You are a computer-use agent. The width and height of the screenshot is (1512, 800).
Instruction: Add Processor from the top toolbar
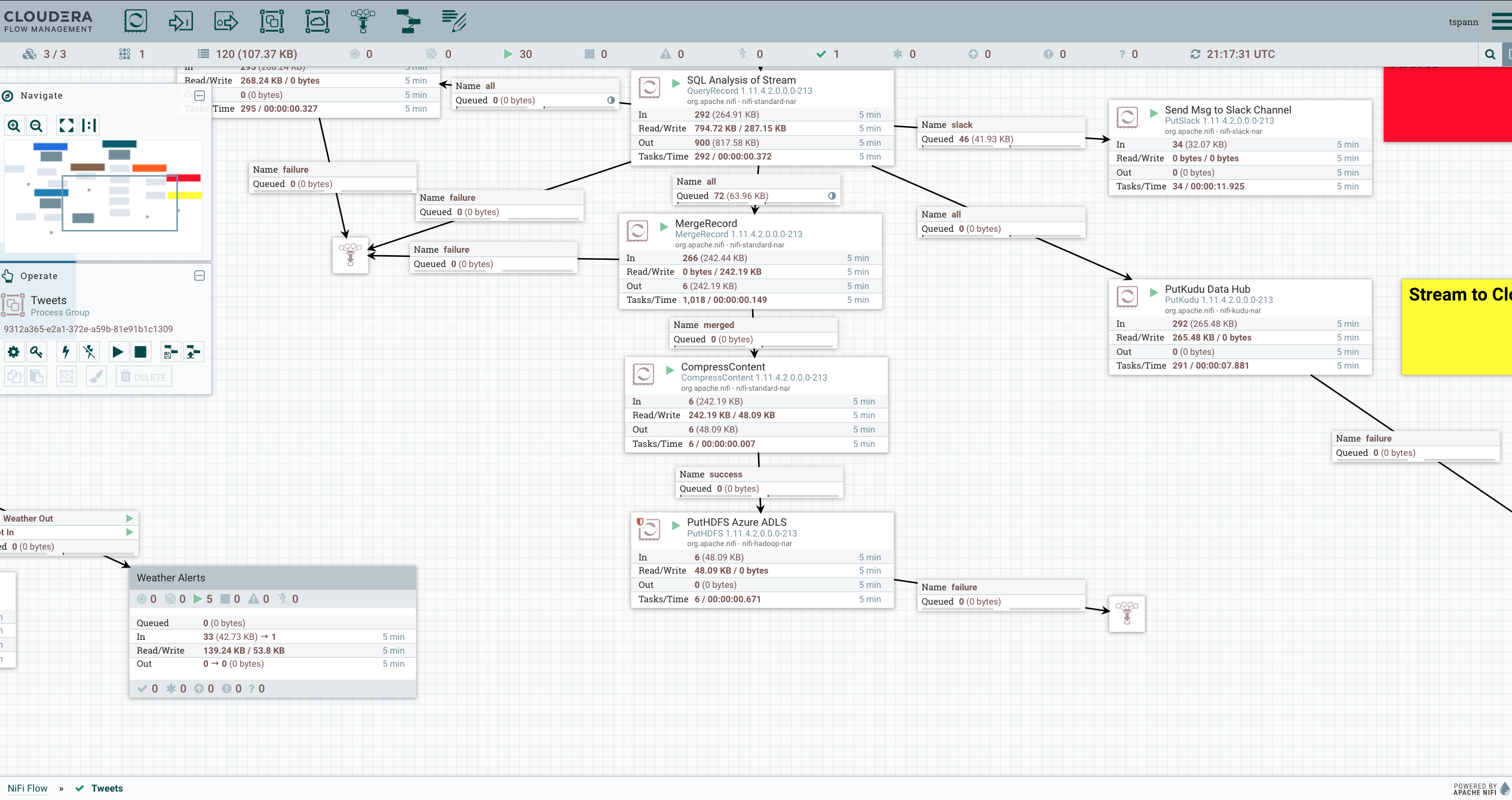pyautogui.click(x=136, y=21)
